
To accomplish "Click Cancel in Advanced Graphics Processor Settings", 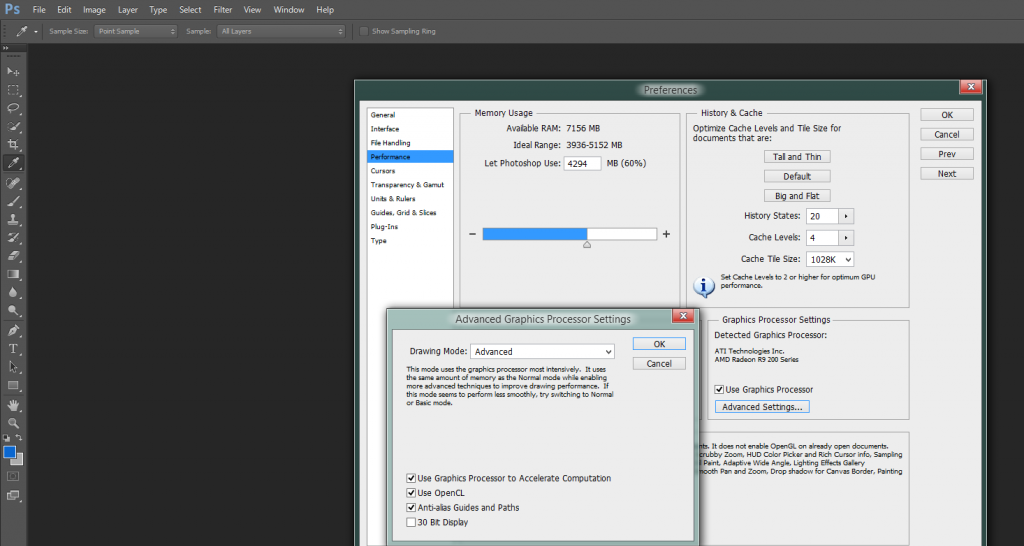I will (659, 364).
